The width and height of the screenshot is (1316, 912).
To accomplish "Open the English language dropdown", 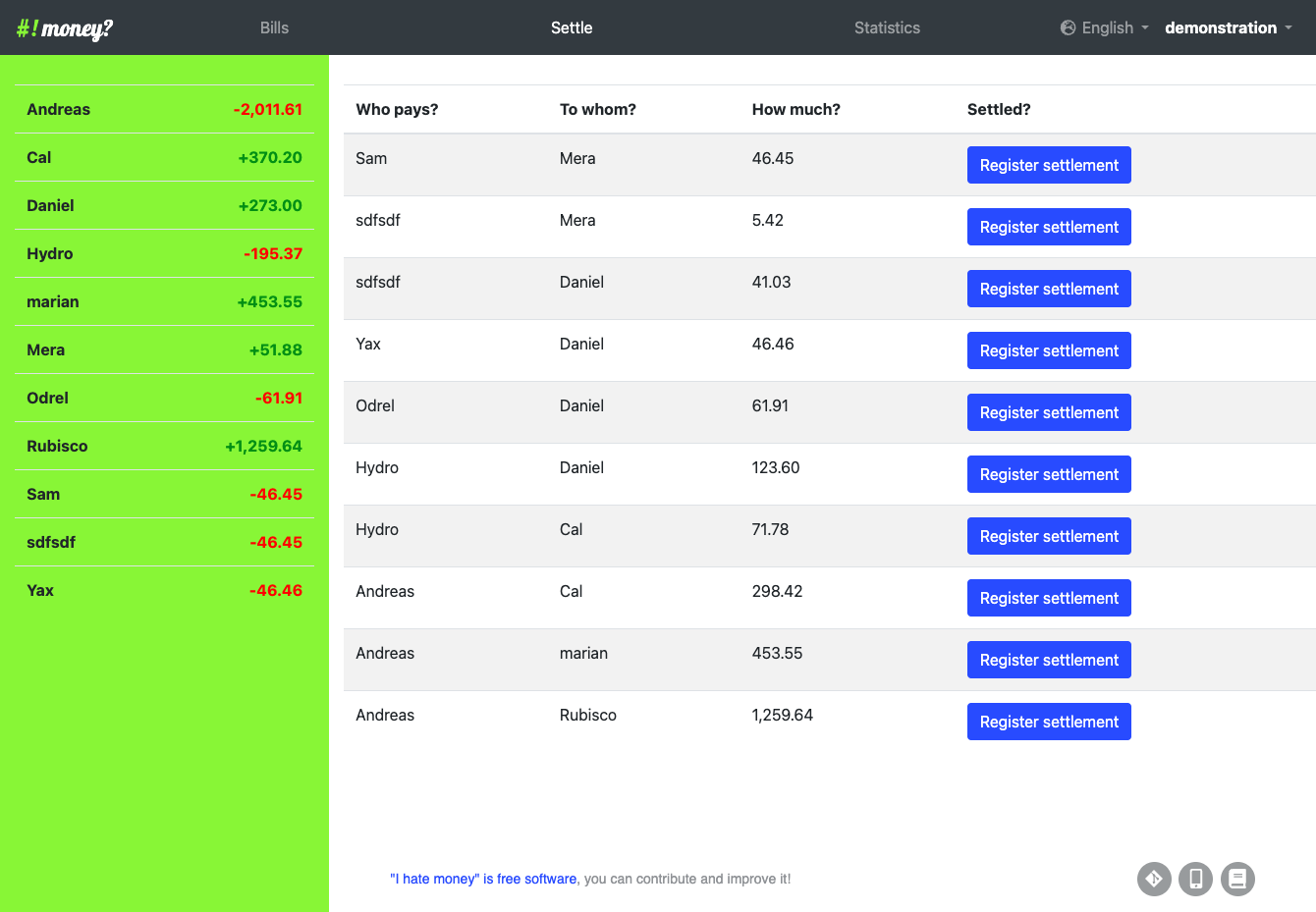I will click(1105, 27).
